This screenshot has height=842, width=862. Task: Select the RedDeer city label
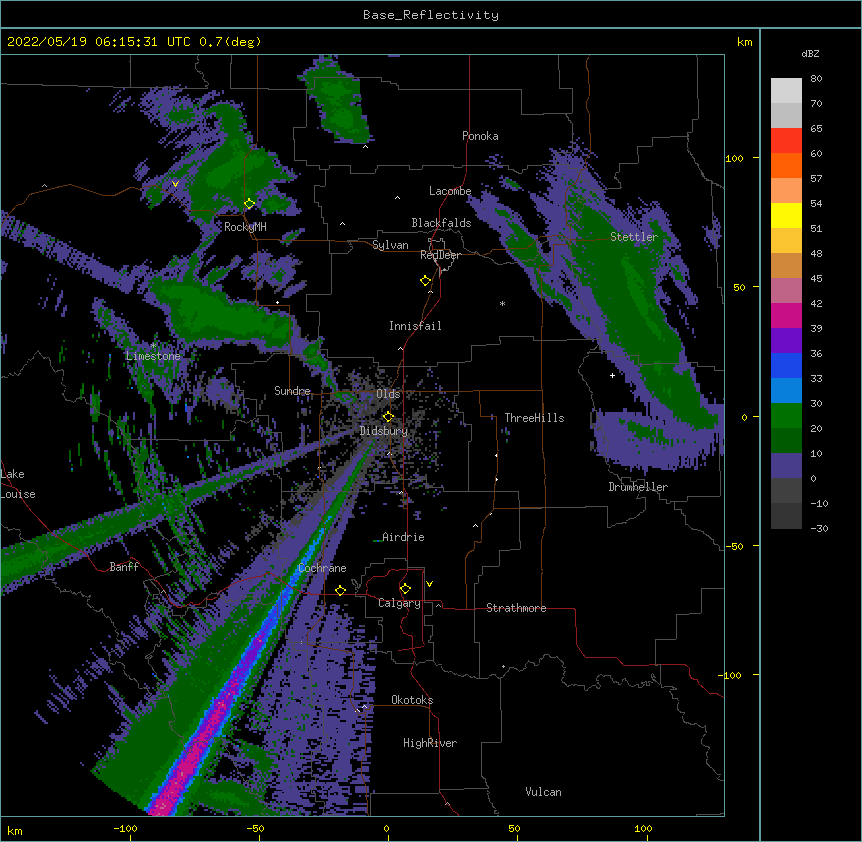(440, 255)
